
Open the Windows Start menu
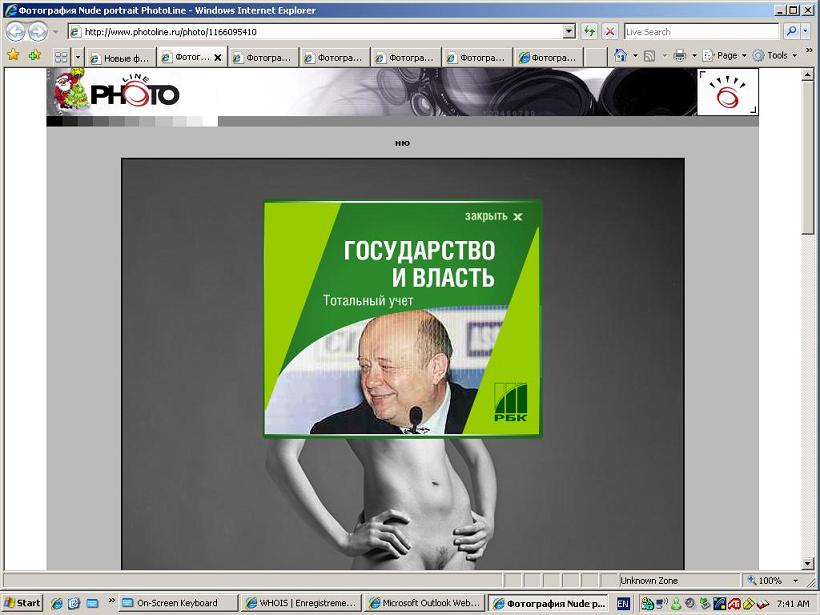pyautogui.click(x=22, y=603)
